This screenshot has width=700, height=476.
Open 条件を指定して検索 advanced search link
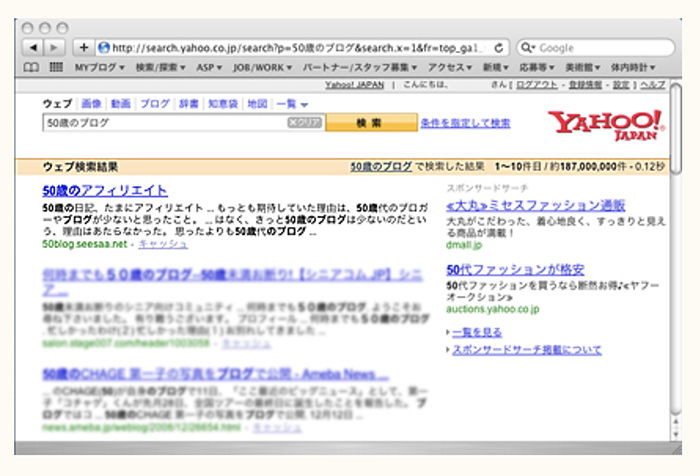466,123
